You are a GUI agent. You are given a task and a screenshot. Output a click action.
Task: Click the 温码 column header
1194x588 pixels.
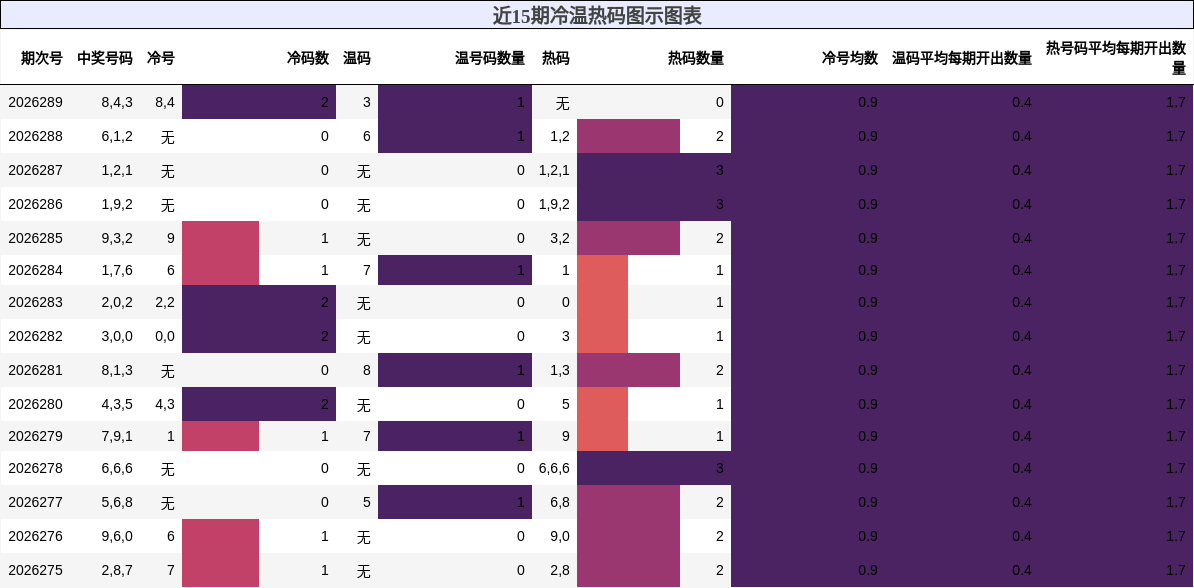[x=357, y=58]
